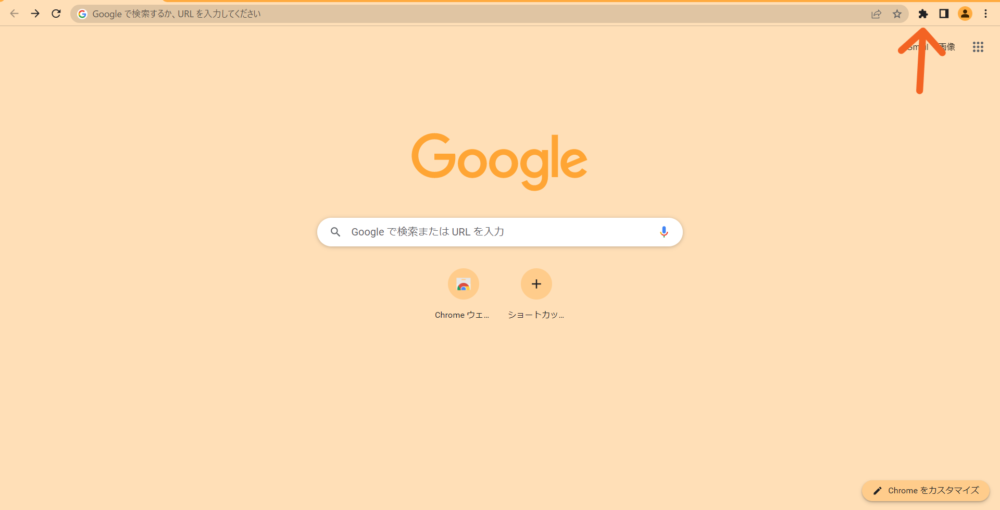The image size is (1000, 510).
Task: Click the search magnifier icon
Action: click(335, 232)
